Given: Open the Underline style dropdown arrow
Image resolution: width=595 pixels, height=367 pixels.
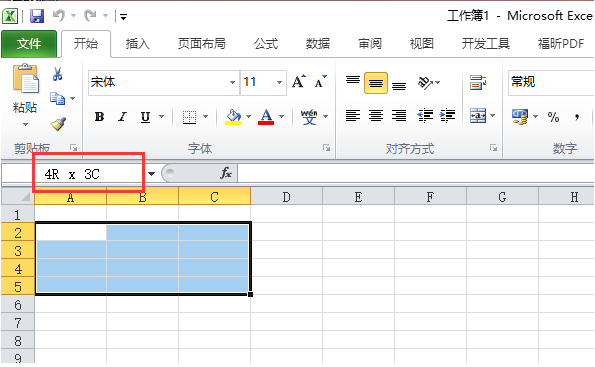Looking at the screenshot, I should 162,117.
